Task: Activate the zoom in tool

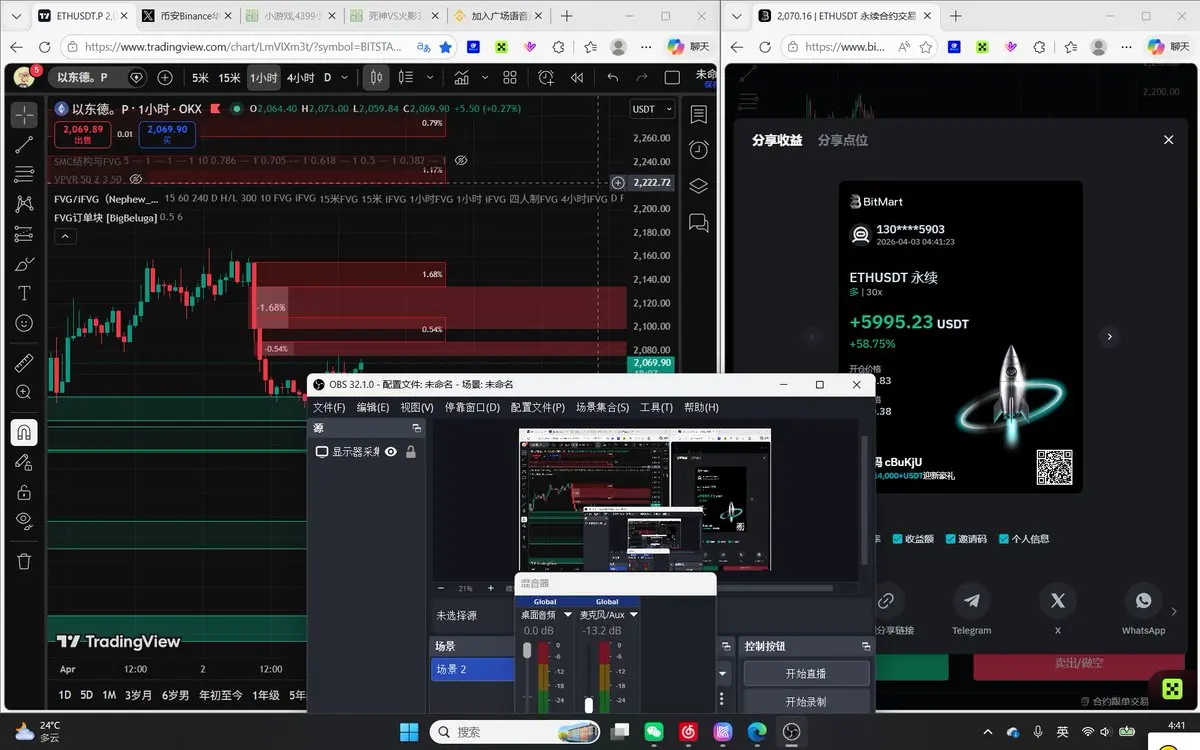Action: [24, 392]
